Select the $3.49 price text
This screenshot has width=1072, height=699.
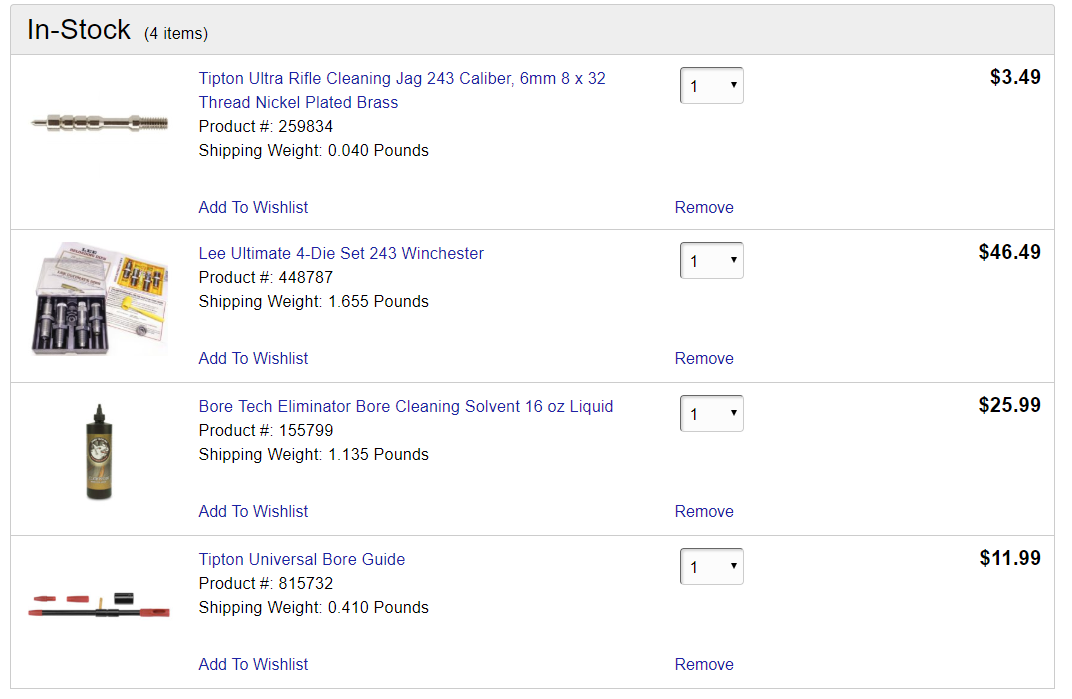pyautogui.click(x=1015, y=77)
